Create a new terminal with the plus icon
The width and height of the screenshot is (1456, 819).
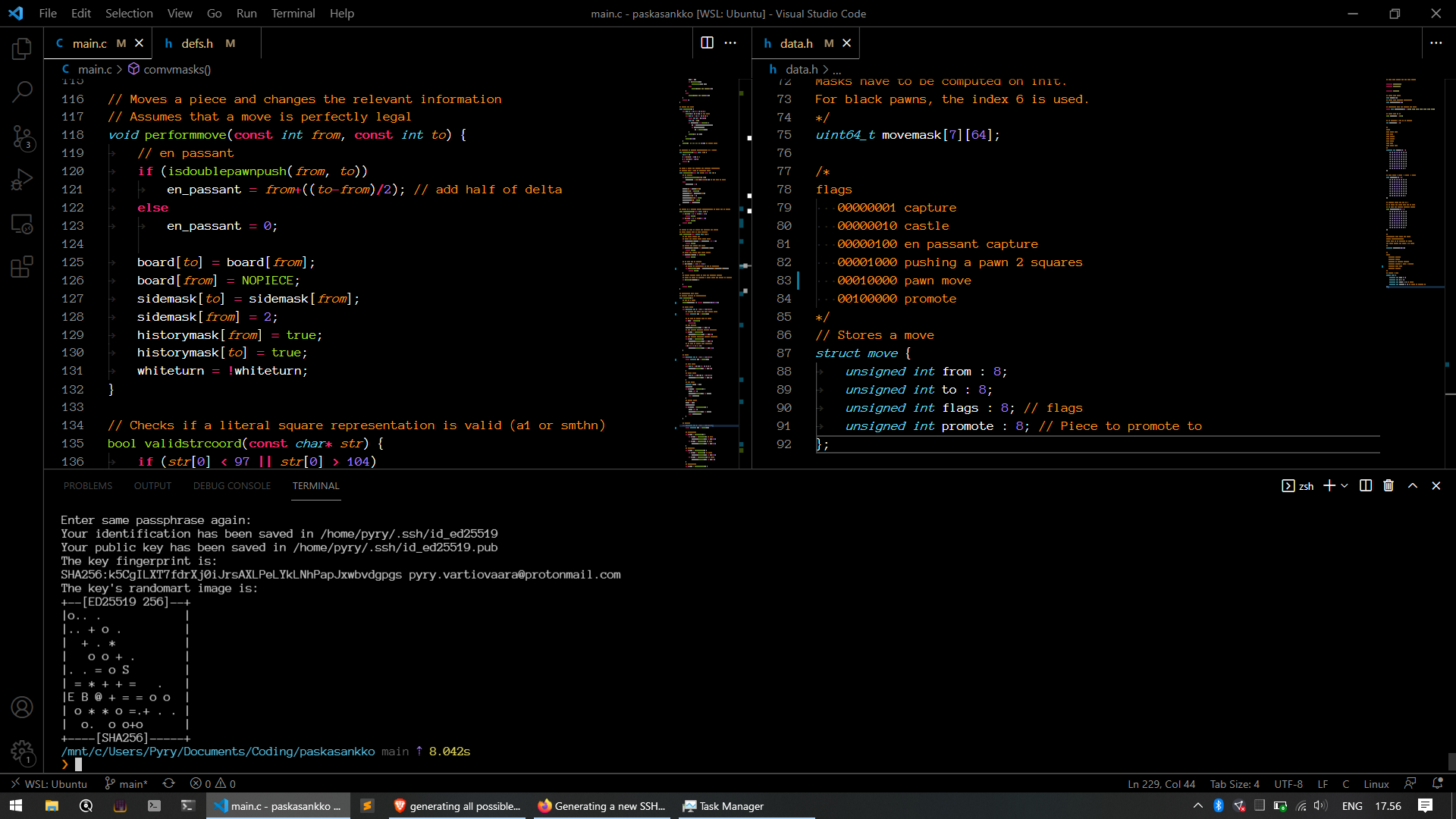(x=1329, y=485)
